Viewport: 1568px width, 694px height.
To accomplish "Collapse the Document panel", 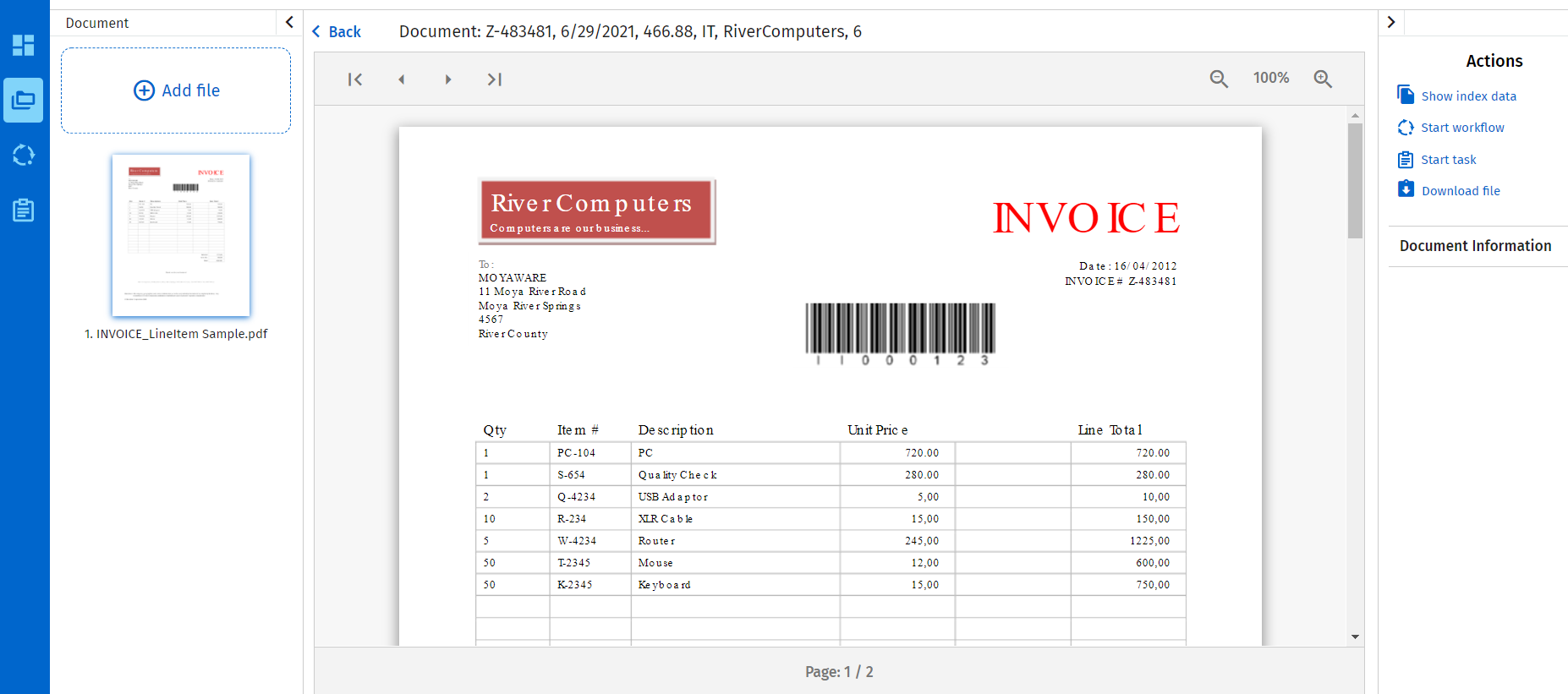I will coord(289,22).
